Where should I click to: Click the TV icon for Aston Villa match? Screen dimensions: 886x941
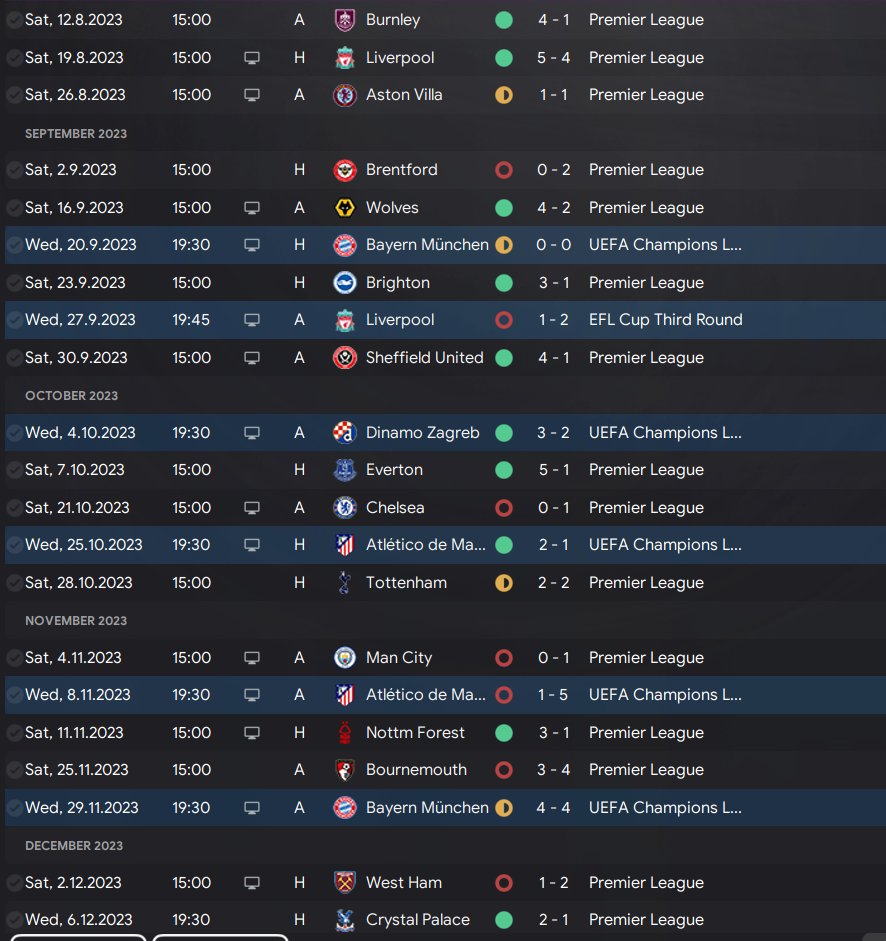point(252,95)
